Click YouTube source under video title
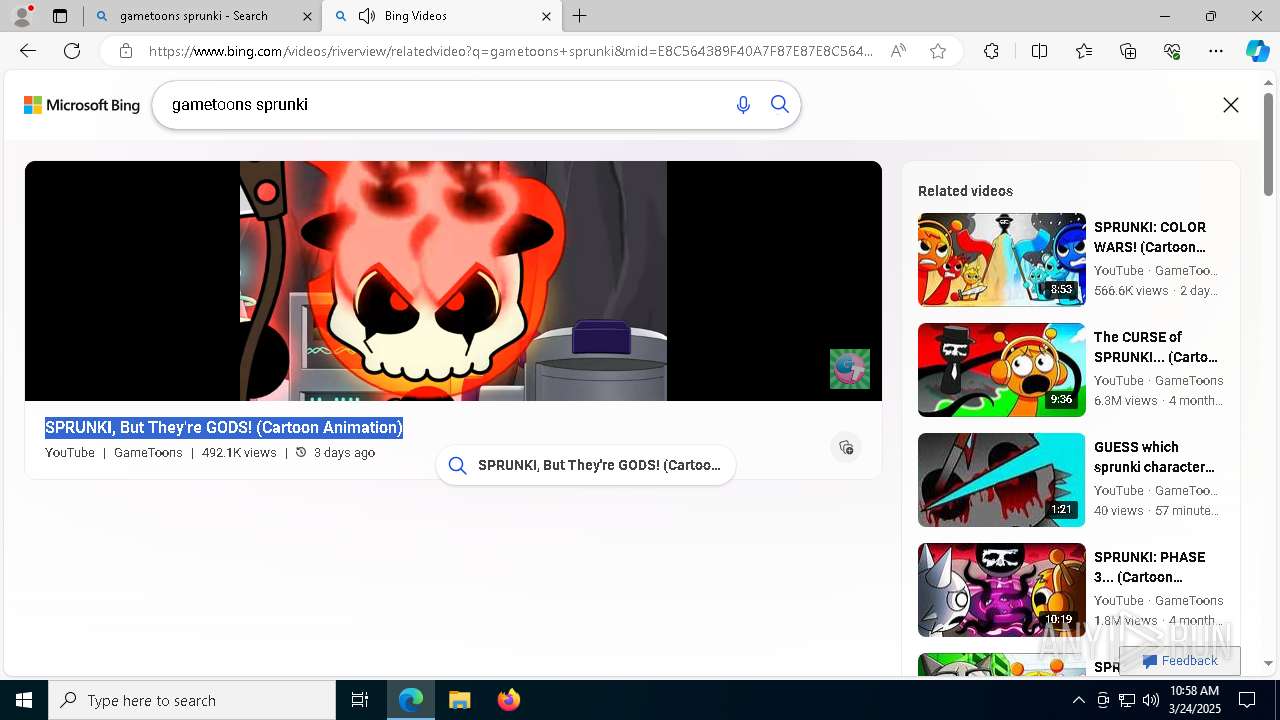This screenshot has width=1280, height=720. (x=70, y=453)
